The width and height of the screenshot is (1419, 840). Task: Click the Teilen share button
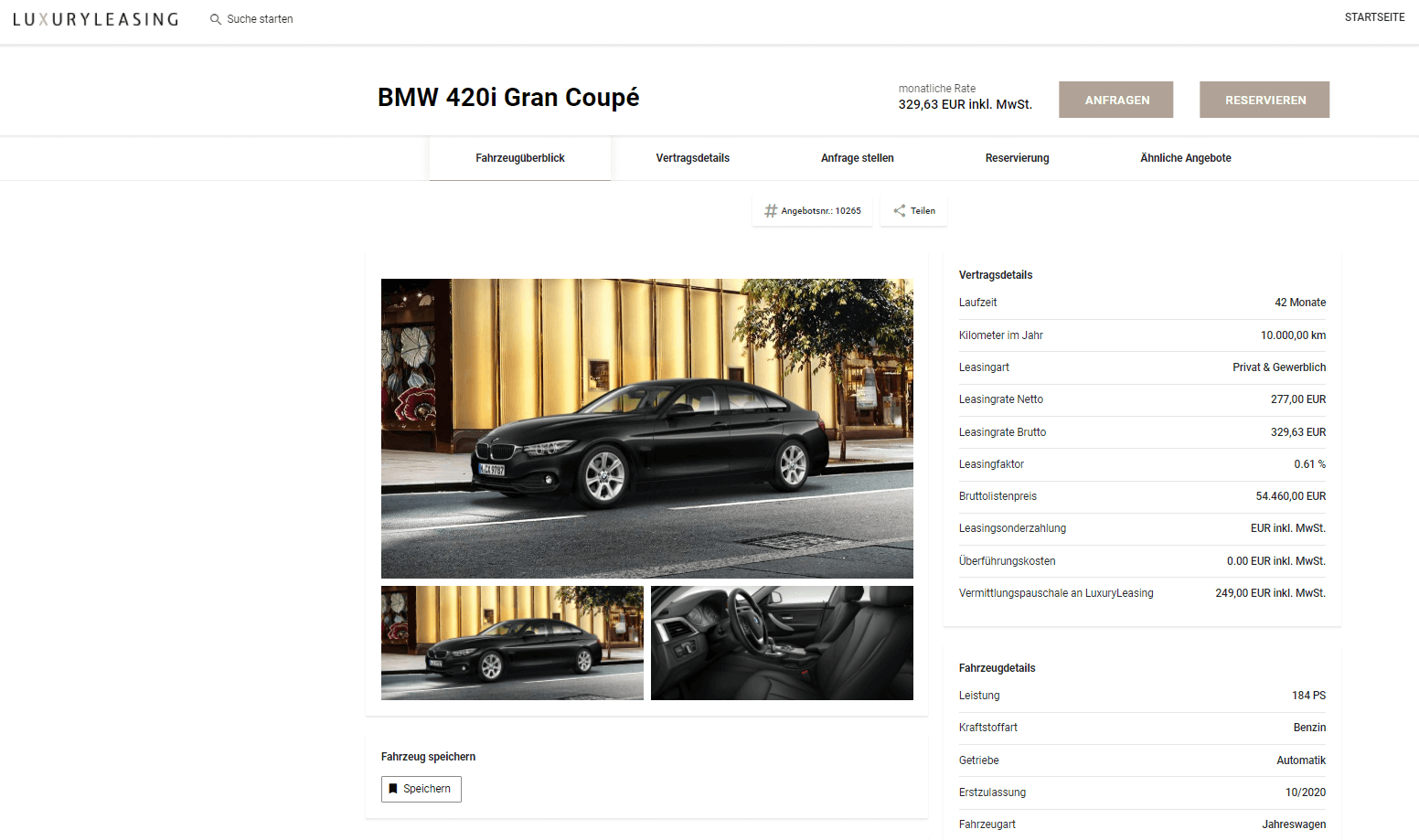[914, 211]
